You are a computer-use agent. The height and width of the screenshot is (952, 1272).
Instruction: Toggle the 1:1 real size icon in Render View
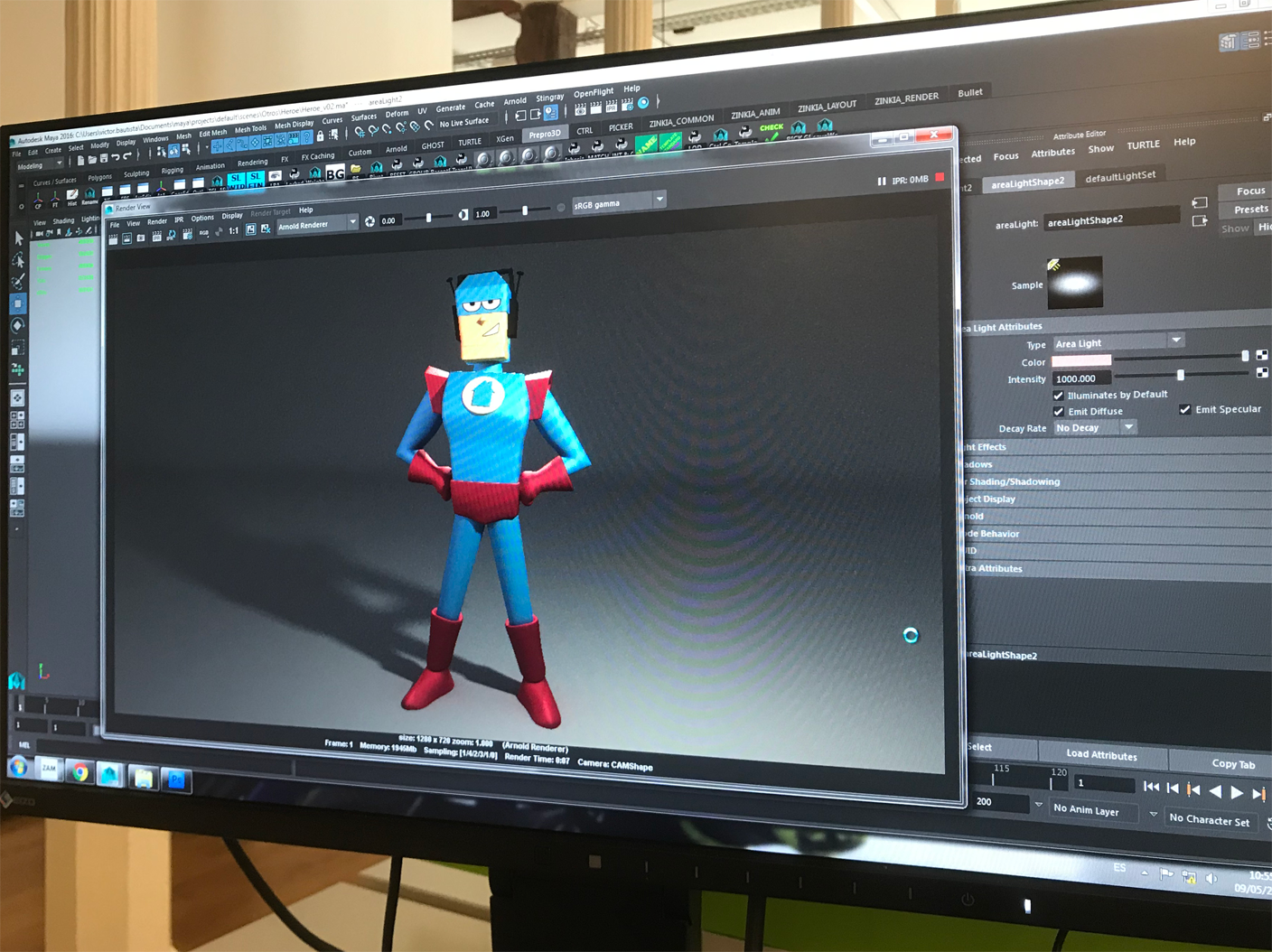pyautogui.click(x=233, y=231)
